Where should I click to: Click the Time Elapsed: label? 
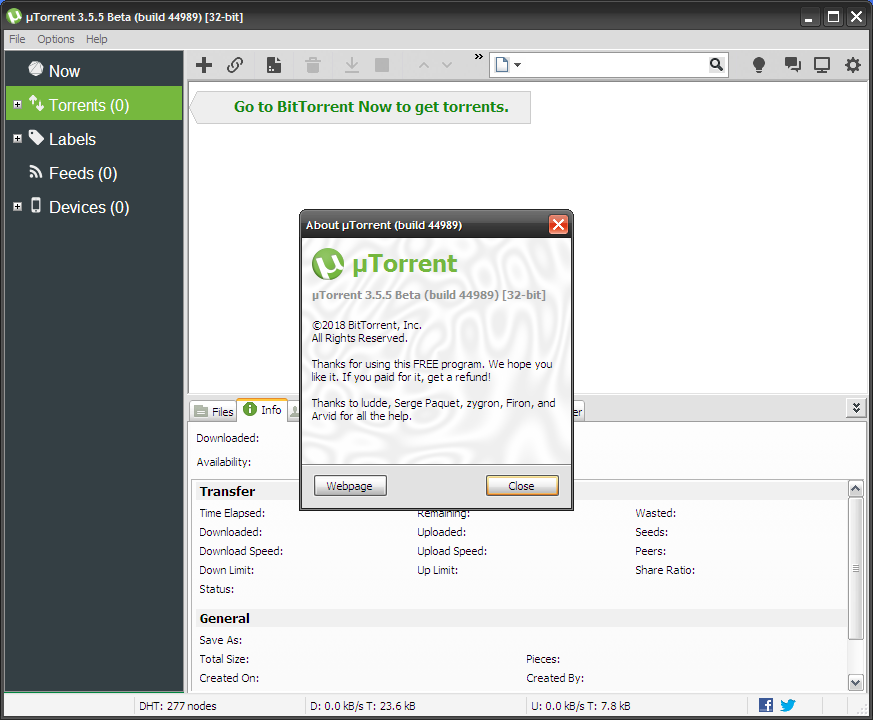(x=232, y=513)
